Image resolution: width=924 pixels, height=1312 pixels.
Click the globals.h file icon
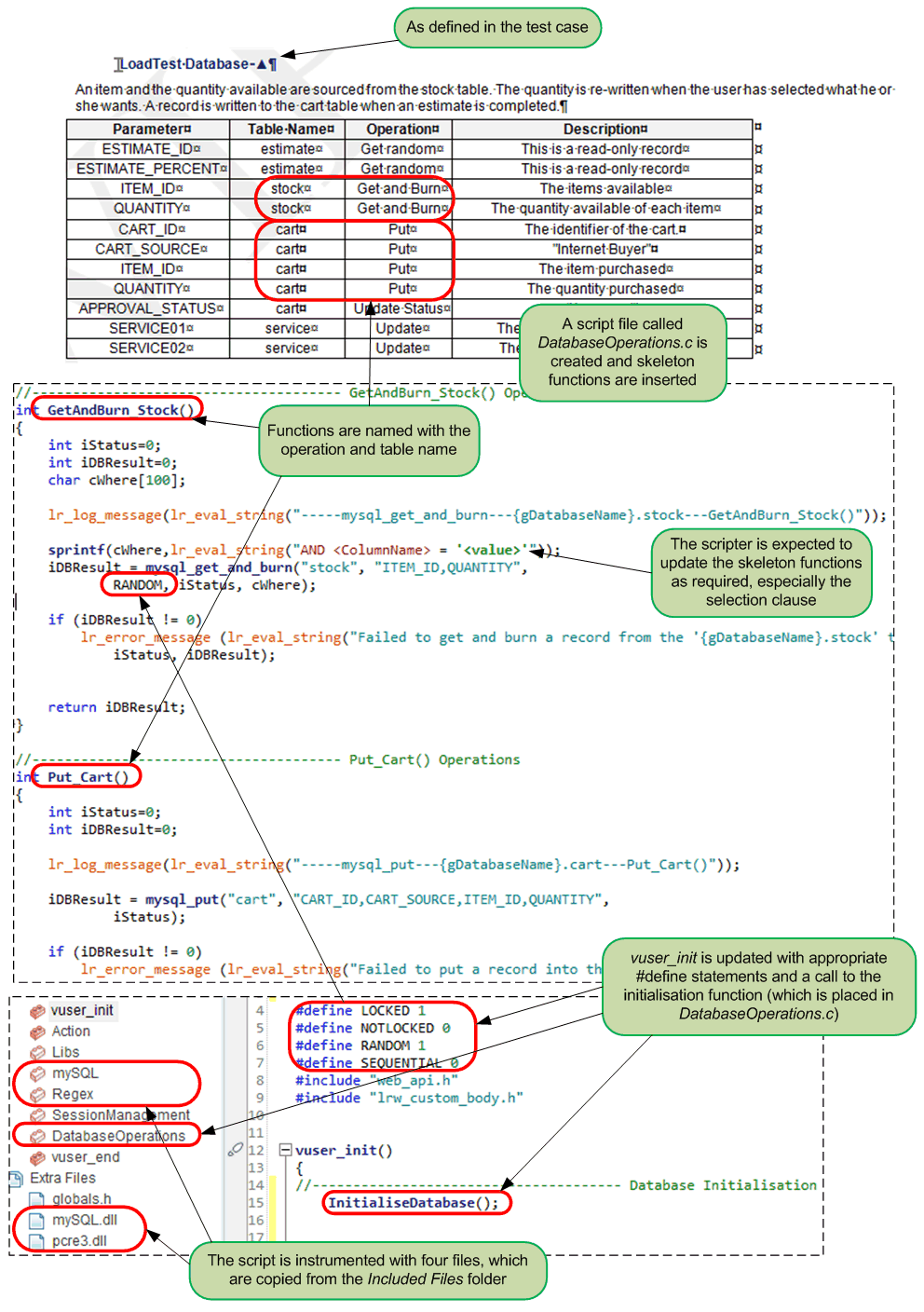pyautogui.click(x=36, y=1199)
